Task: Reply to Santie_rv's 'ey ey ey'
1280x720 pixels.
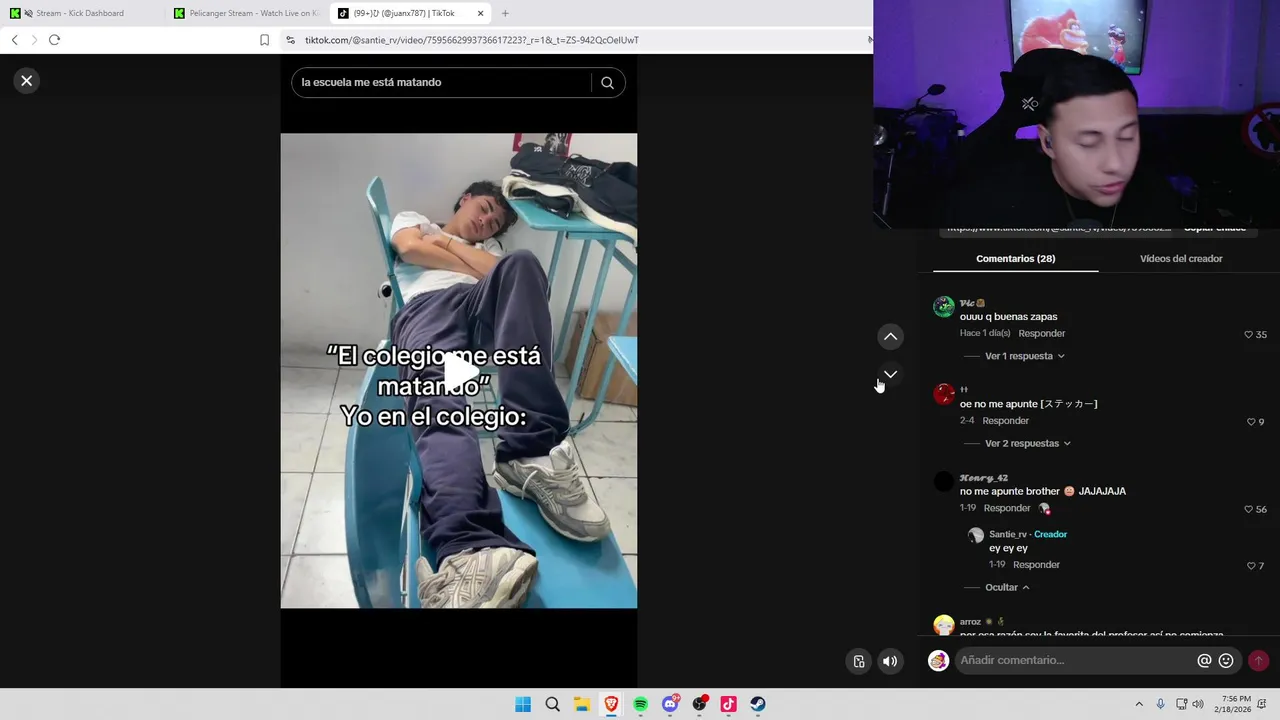Action: click(x=1036, y=565)
